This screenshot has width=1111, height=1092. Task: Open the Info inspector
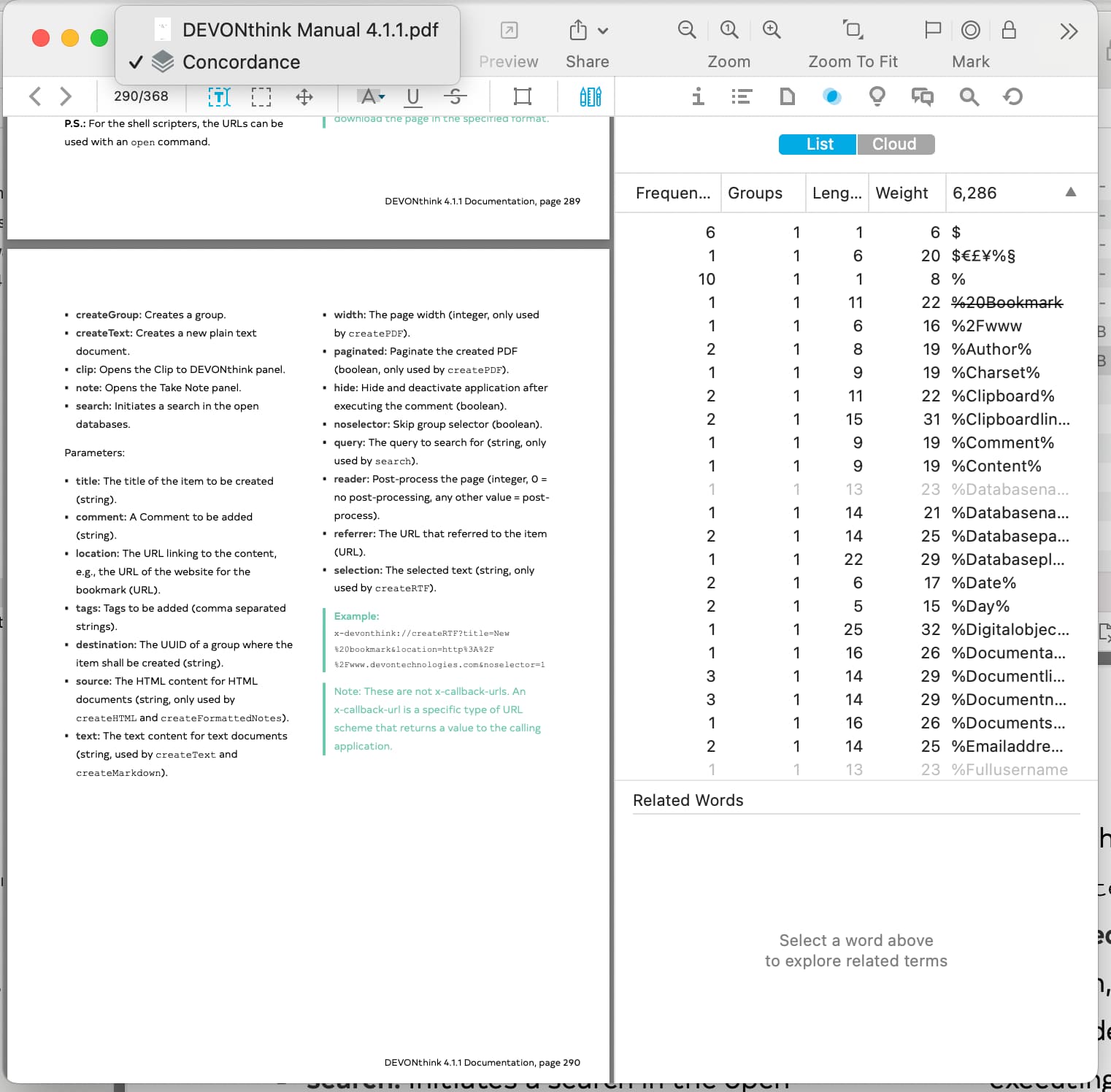tap(698, 96)
